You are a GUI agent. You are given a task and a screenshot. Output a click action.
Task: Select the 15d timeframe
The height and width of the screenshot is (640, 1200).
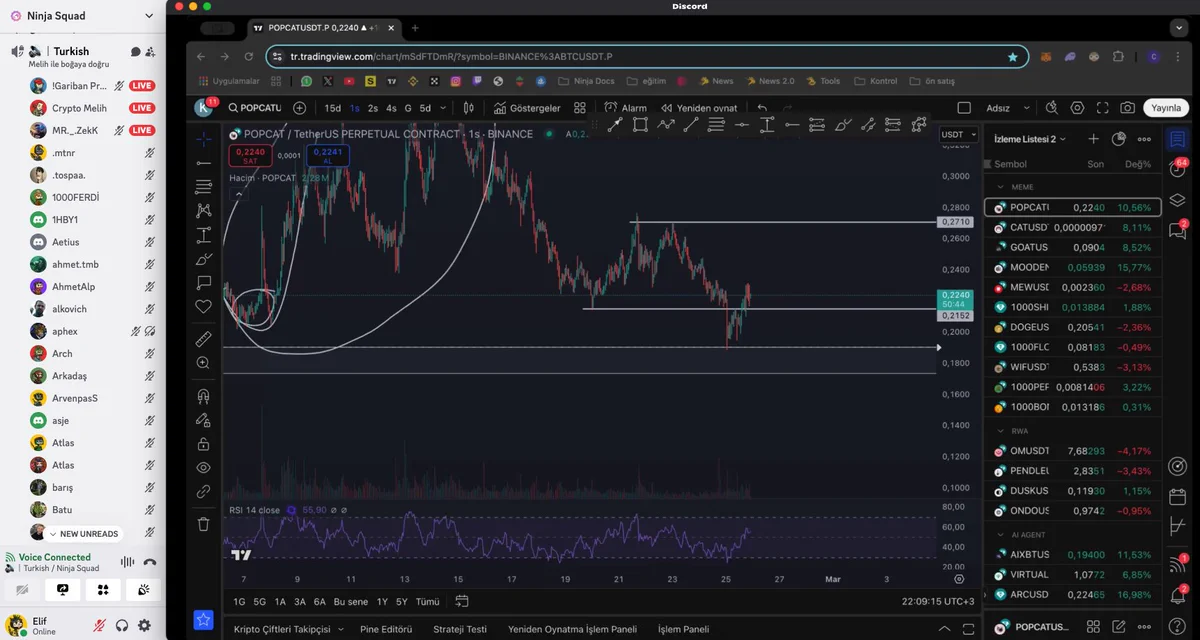pos(333,108)
